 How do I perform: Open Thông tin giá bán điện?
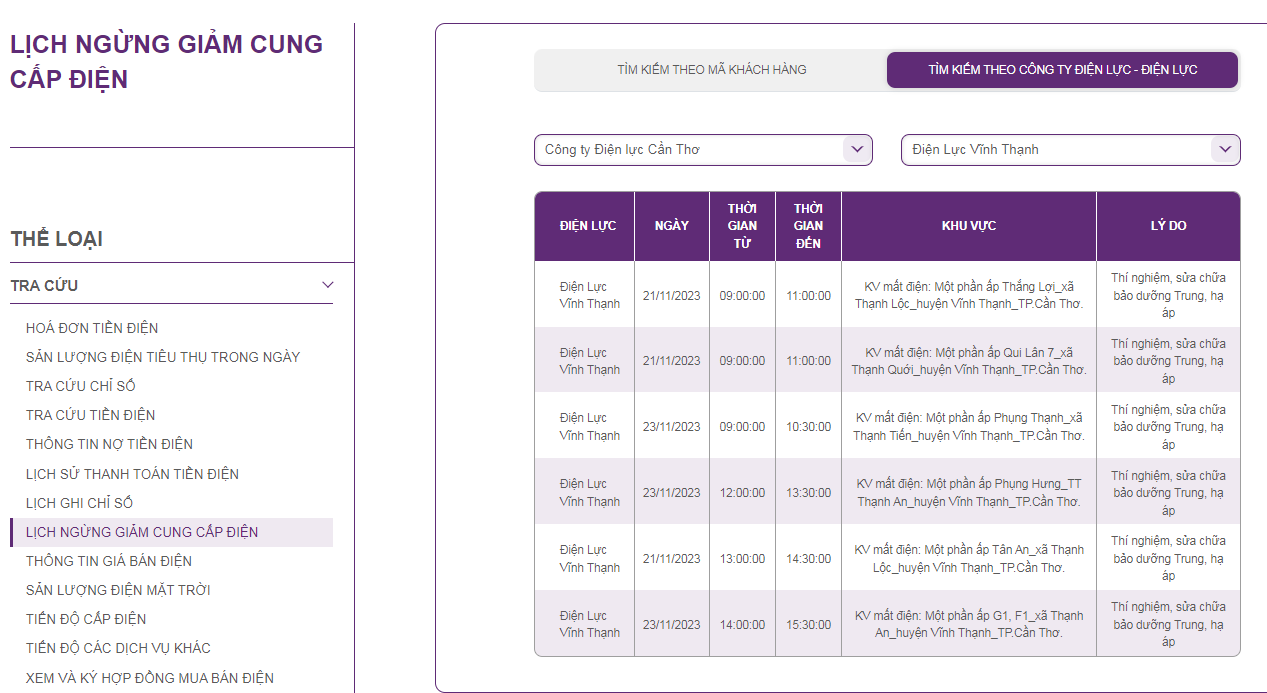(109, 561)
